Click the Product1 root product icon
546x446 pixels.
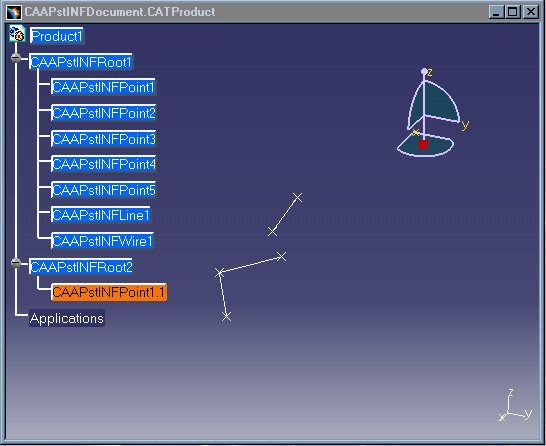click(x=17, y=34)
